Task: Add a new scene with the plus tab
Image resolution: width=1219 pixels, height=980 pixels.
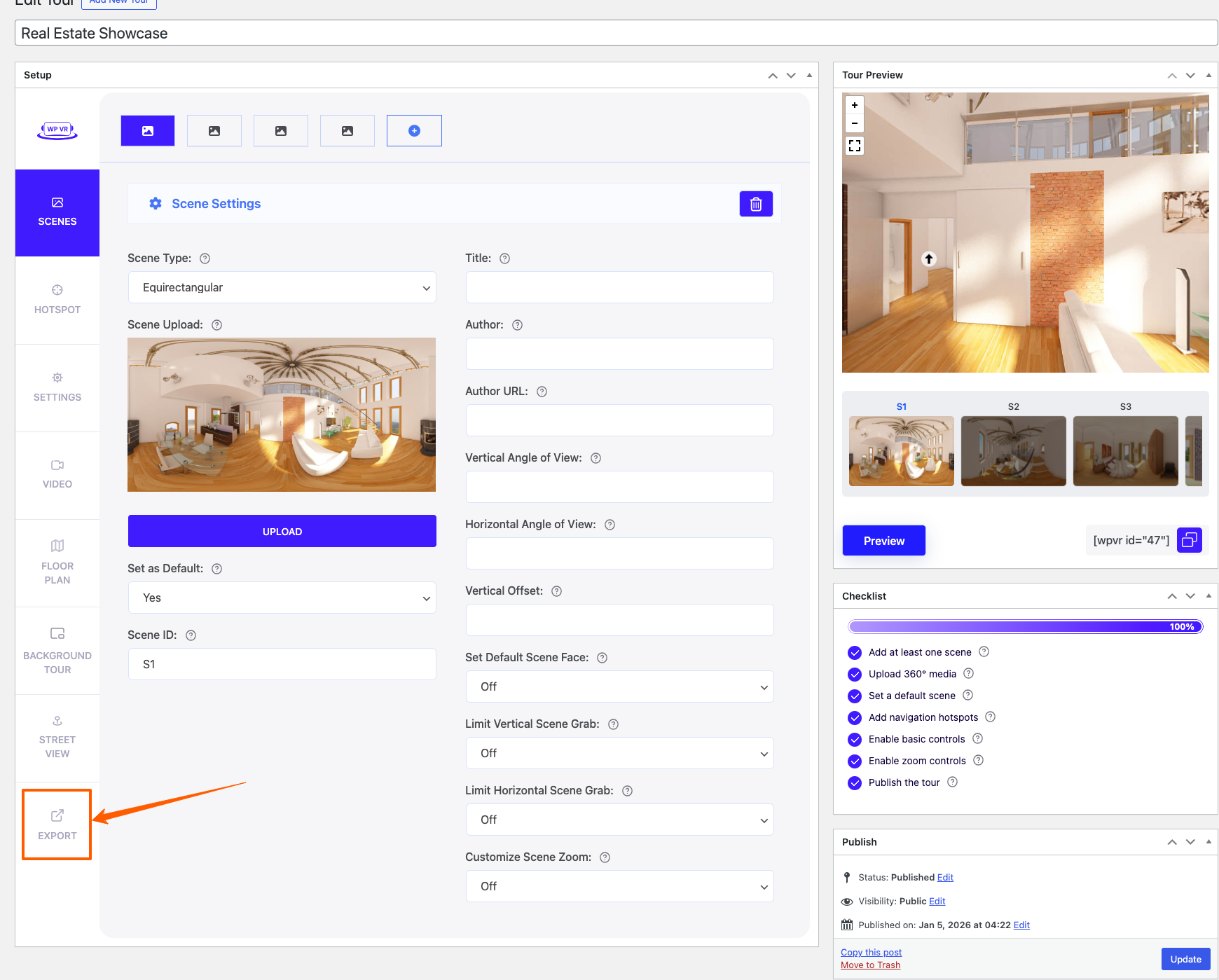Action: (x=414, y=130)
